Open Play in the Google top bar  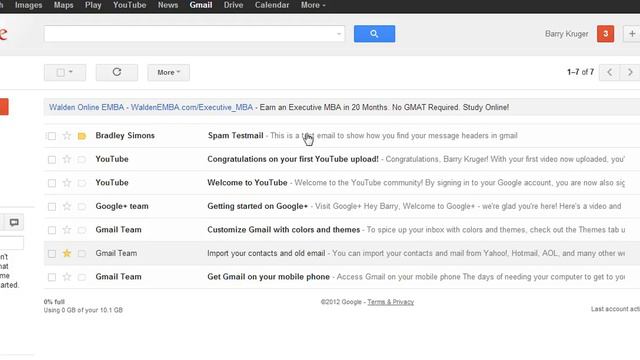[93, 5]
